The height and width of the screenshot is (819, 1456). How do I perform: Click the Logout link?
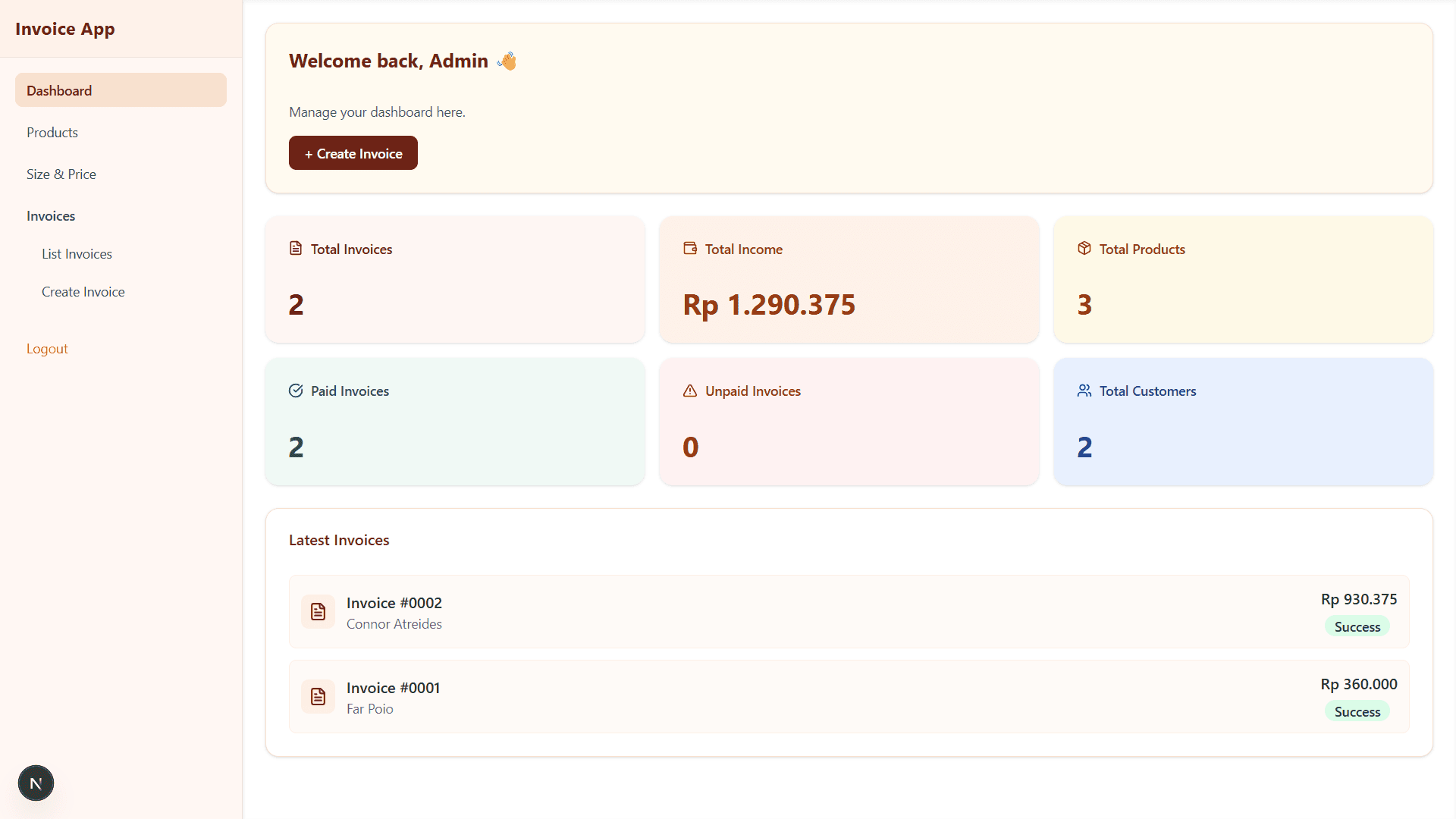[x=47, y=348]
